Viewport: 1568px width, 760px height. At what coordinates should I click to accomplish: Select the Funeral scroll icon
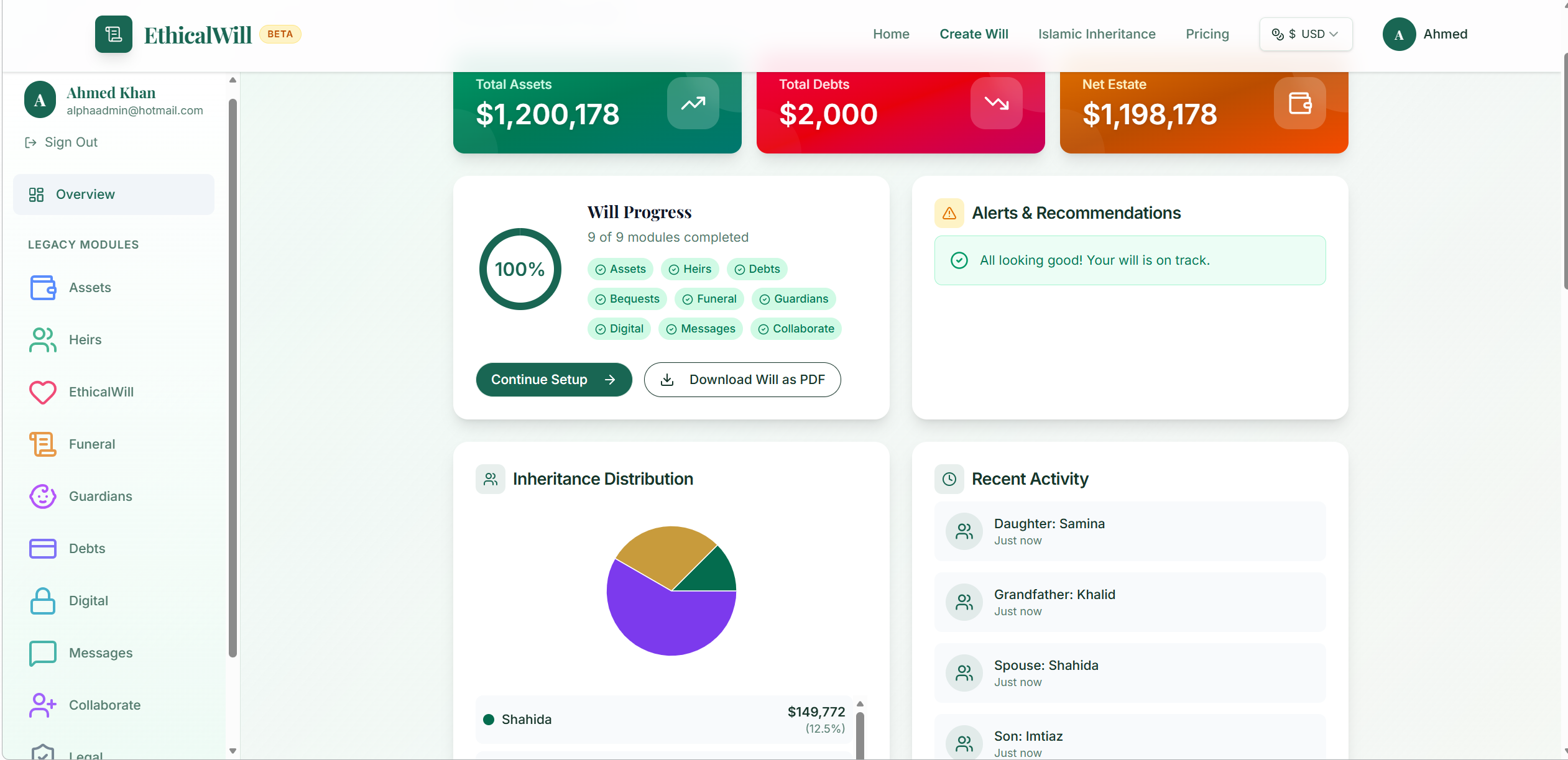pos(43,444)
